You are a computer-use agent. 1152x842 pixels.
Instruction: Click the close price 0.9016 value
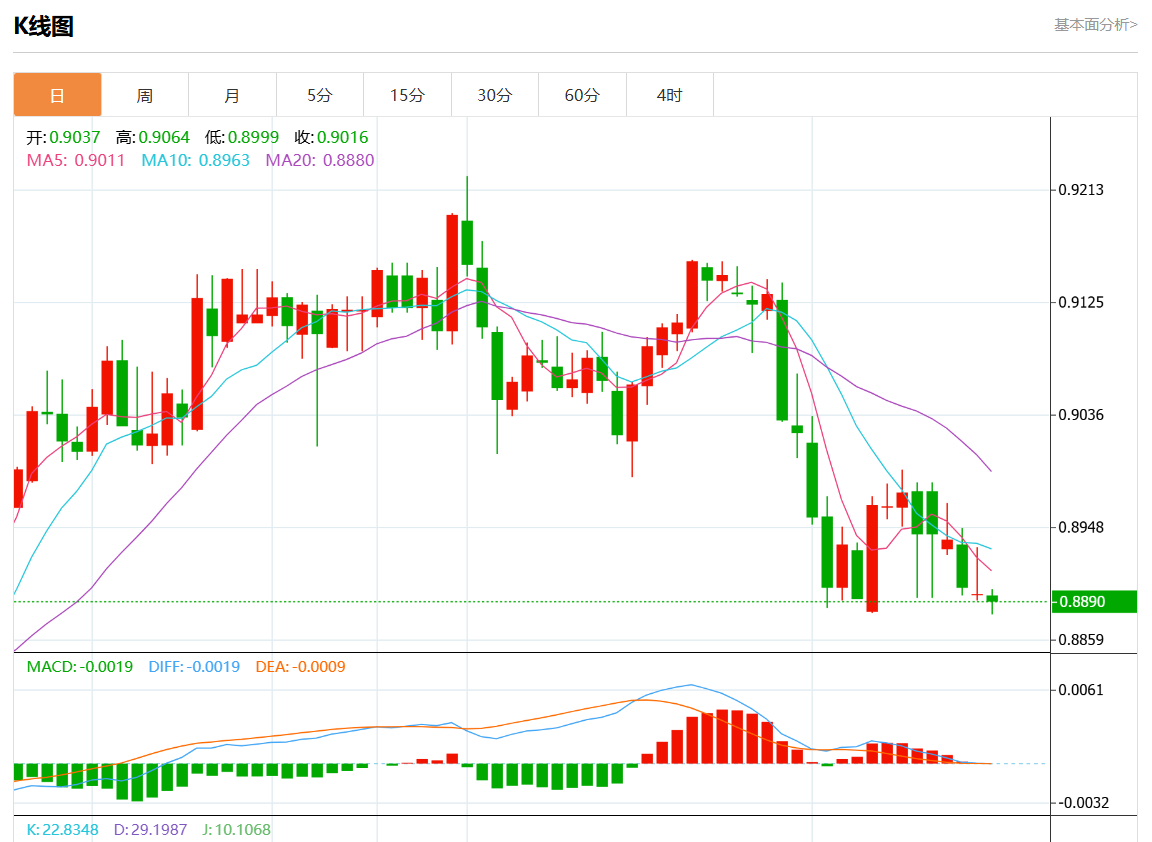pyautogui.click(x=342, y=137)
